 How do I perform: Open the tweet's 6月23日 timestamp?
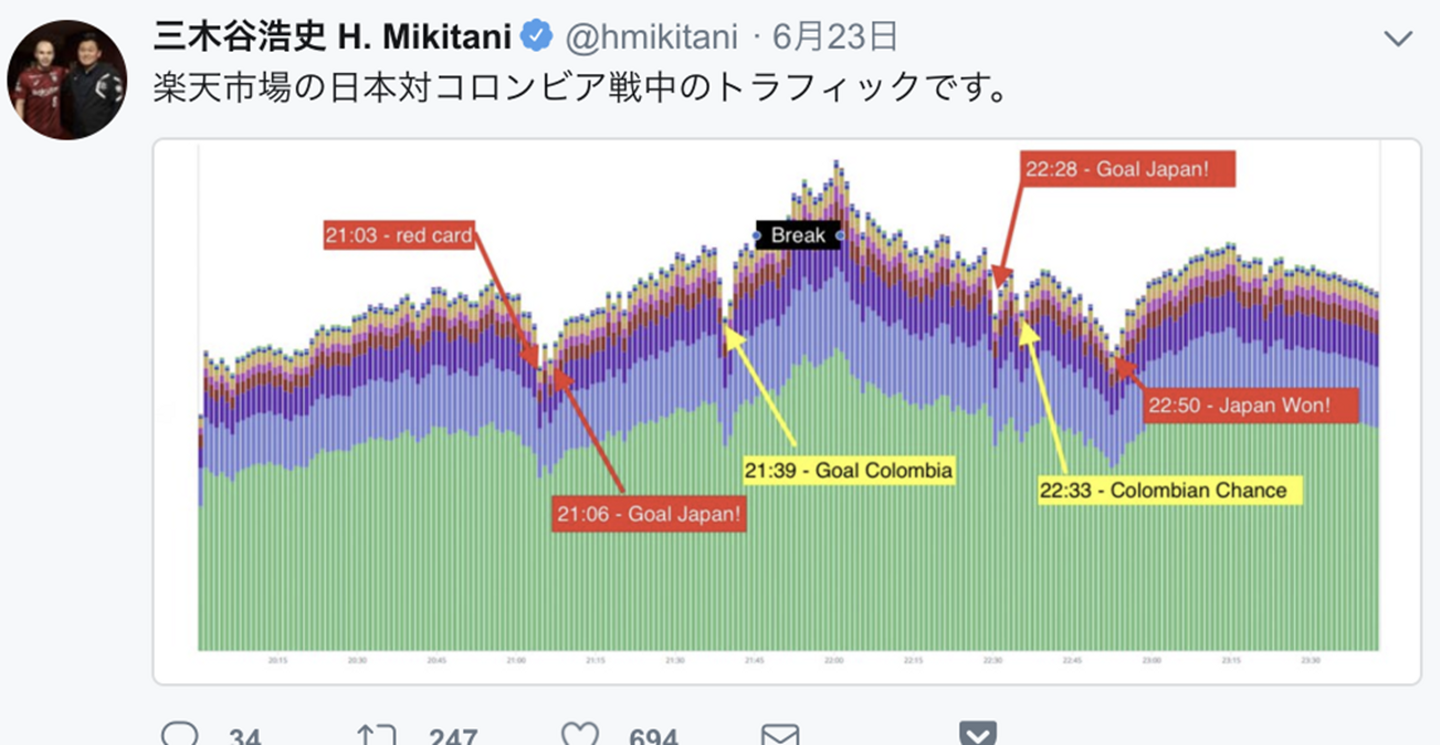click(x=835, y=38)
